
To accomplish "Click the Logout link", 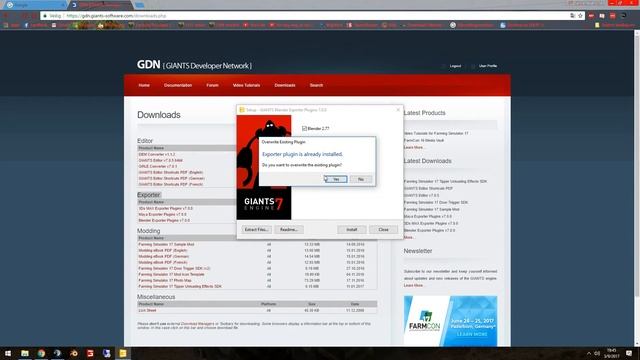I will pyautogui.click(x=455, y=66).
